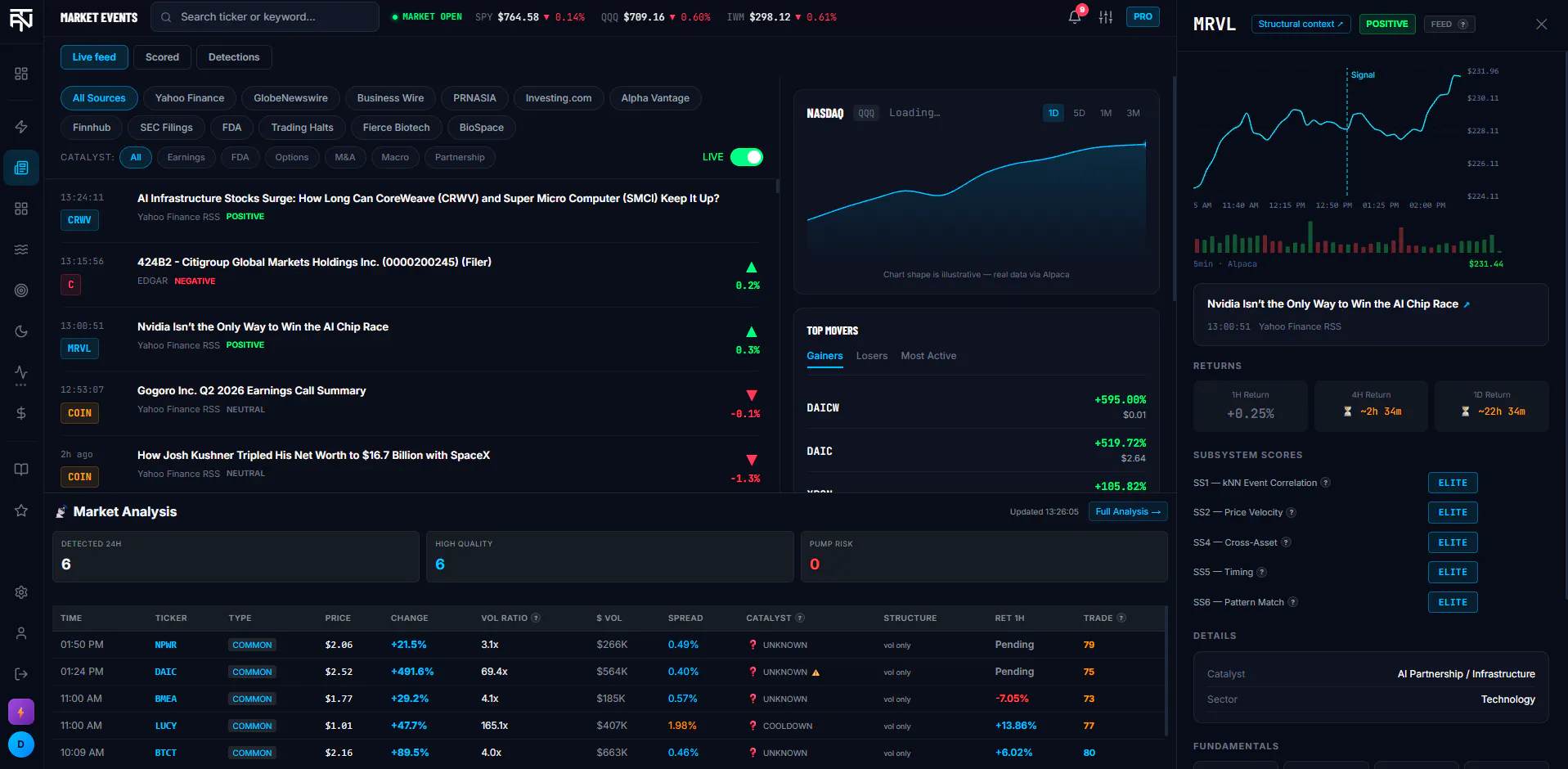Open the lightning bolt signals icon in sidebar
The width and height of the screenshot is (1568, 769).
21,127
